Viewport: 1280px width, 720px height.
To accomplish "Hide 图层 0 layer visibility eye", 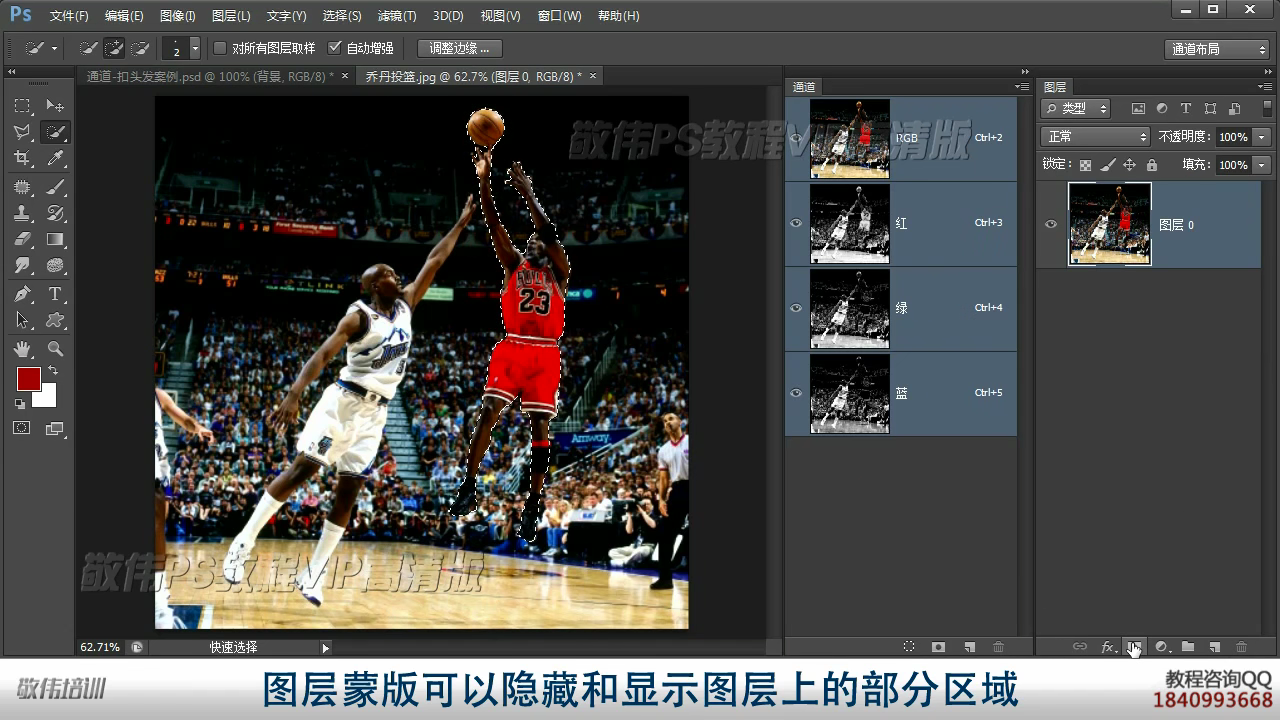I will [x=1051, y=224].
